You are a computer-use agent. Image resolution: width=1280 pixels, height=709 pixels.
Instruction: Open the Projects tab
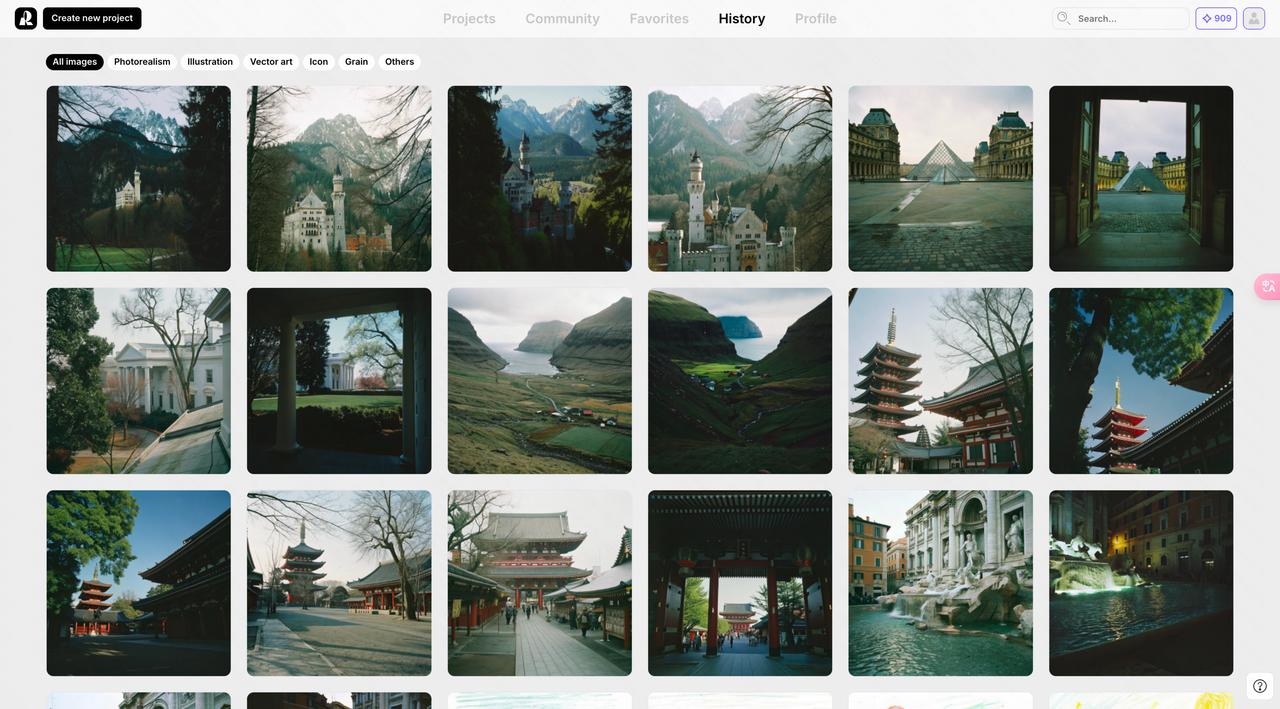469,18
